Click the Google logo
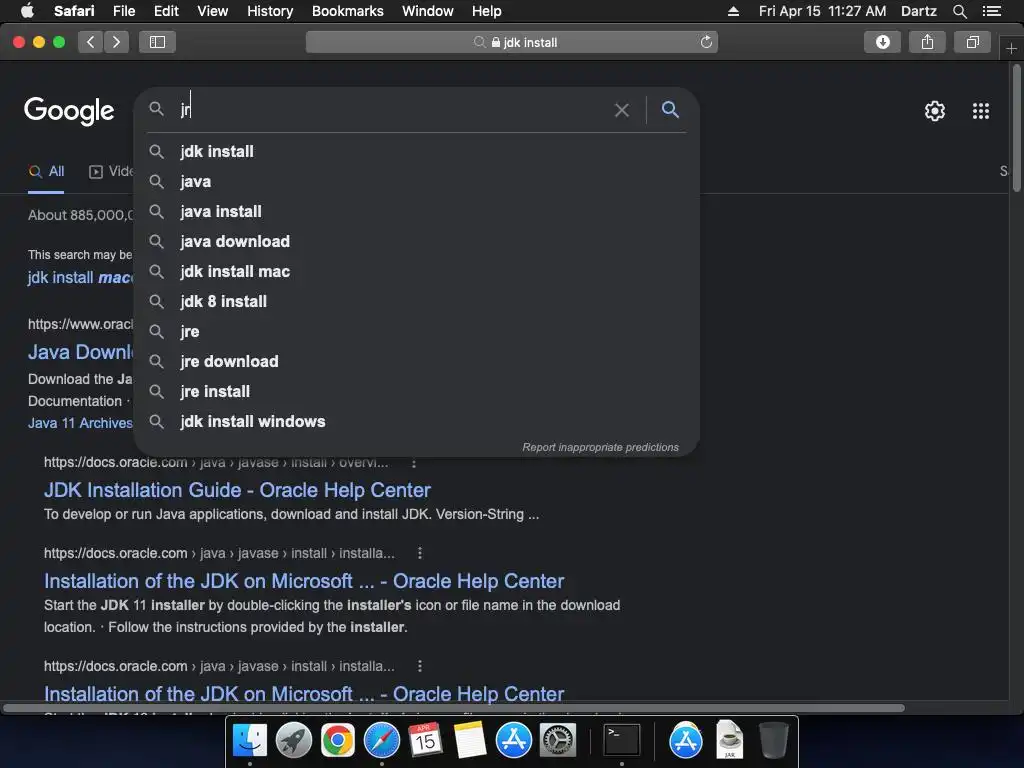The image size is (1024, 768). pyautogui.click(x=69, y=111)
